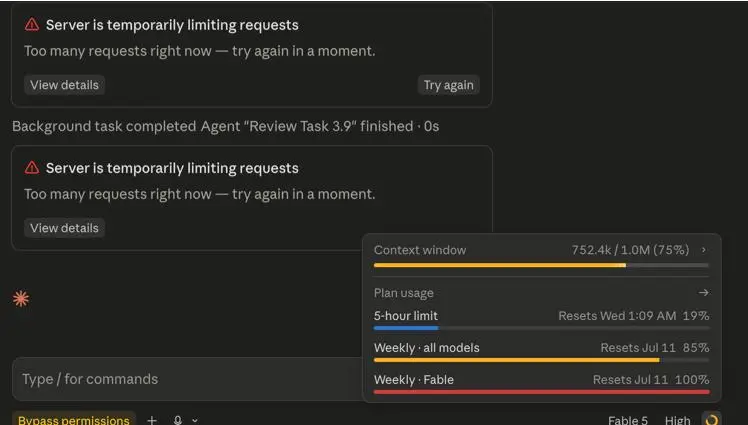Open the Fable 5 model selector

(628, 420)
